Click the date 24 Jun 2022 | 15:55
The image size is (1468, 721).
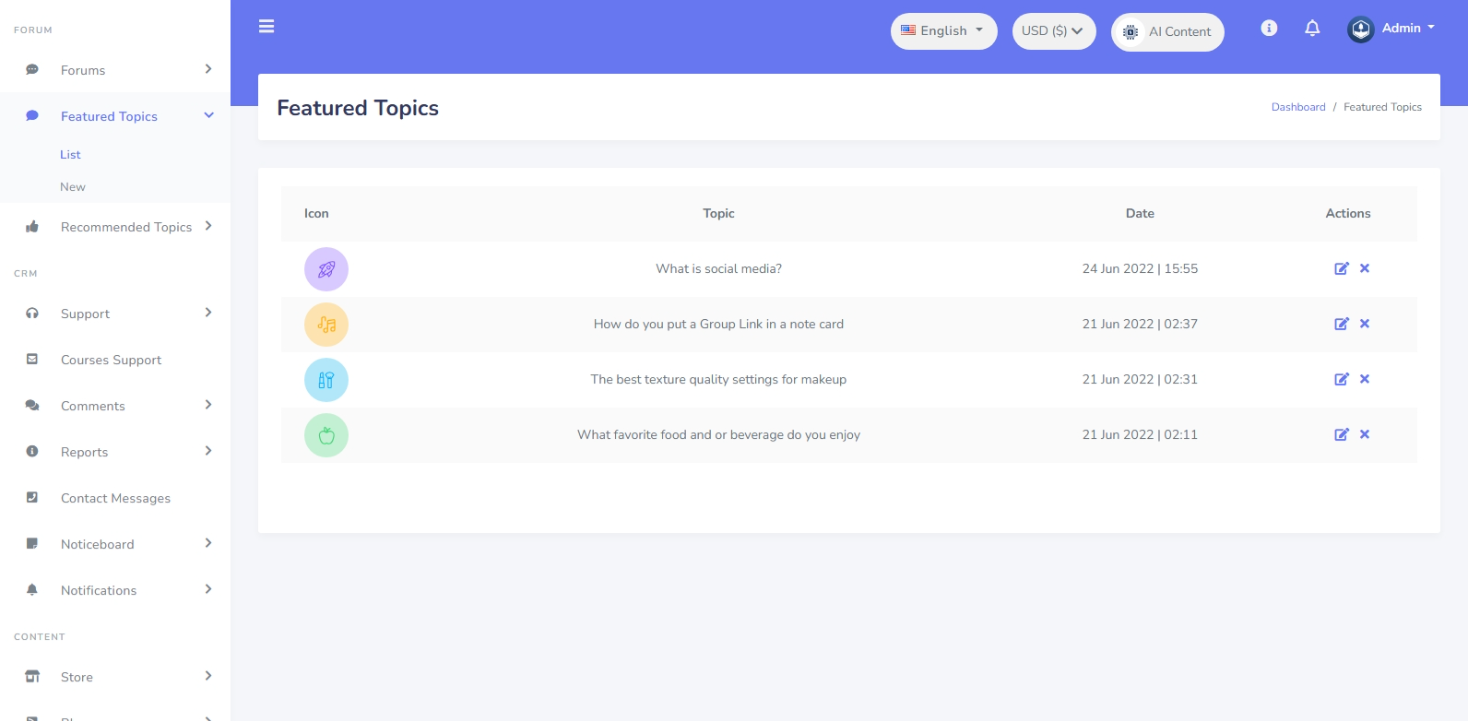tap(1140, 268)
